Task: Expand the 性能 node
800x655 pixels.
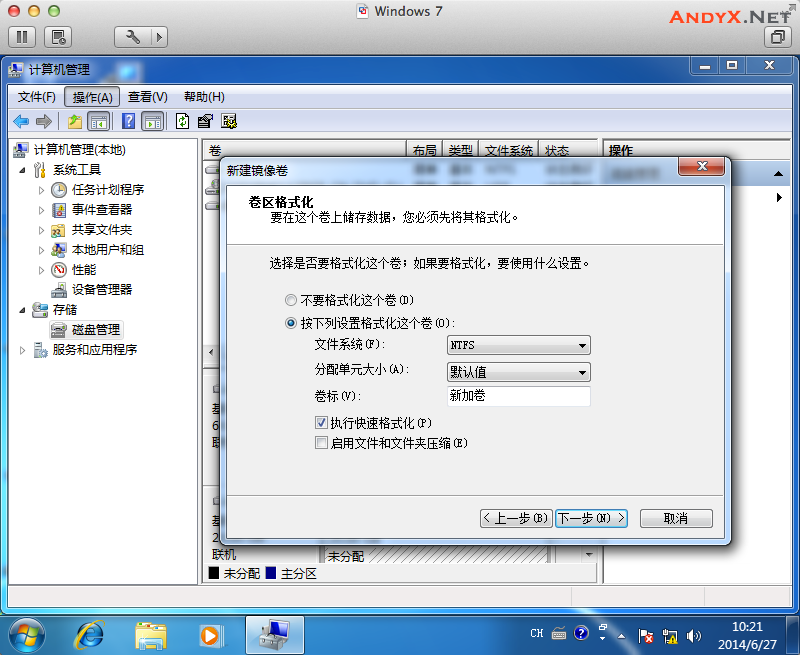Action: click(x=42, y=270)
